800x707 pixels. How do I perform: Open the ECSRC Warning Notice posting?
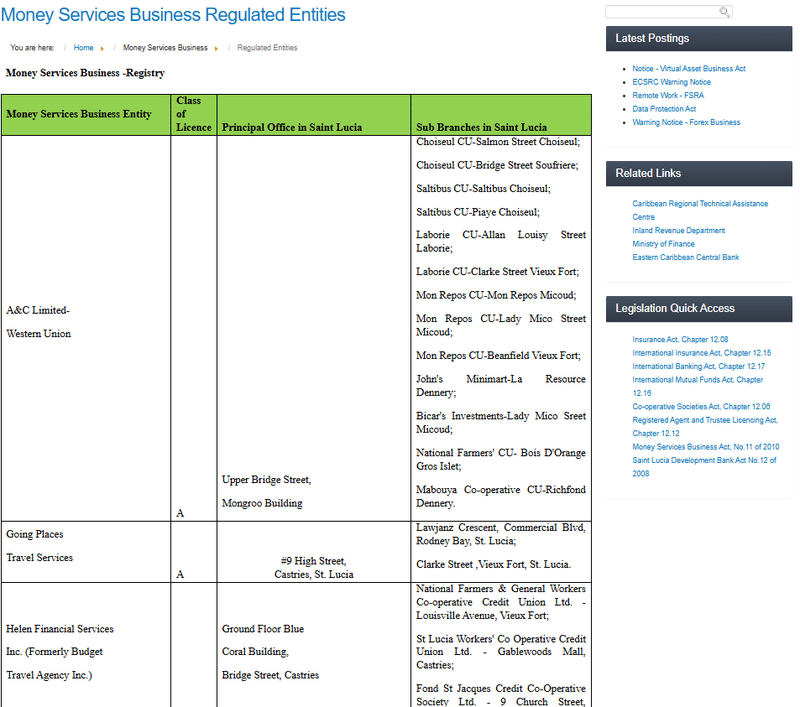[671, 82]
